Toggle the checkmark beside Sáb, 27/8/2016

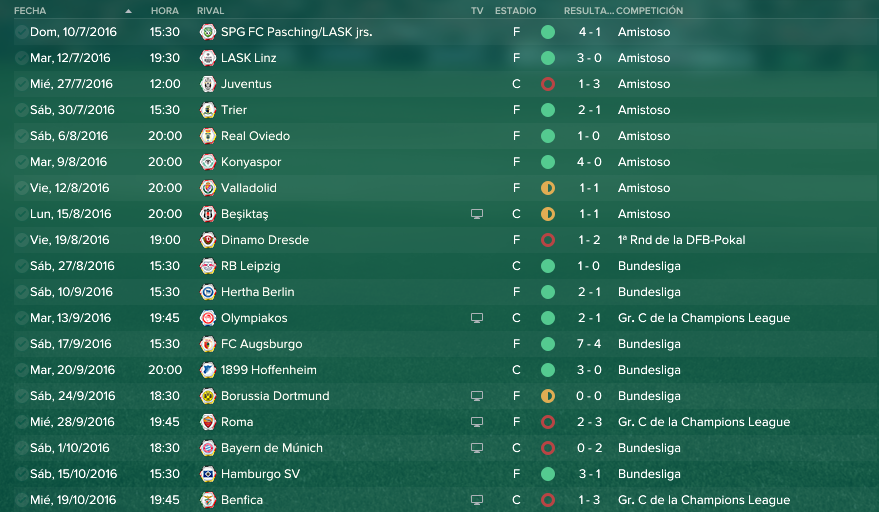(x=21, y=266)
